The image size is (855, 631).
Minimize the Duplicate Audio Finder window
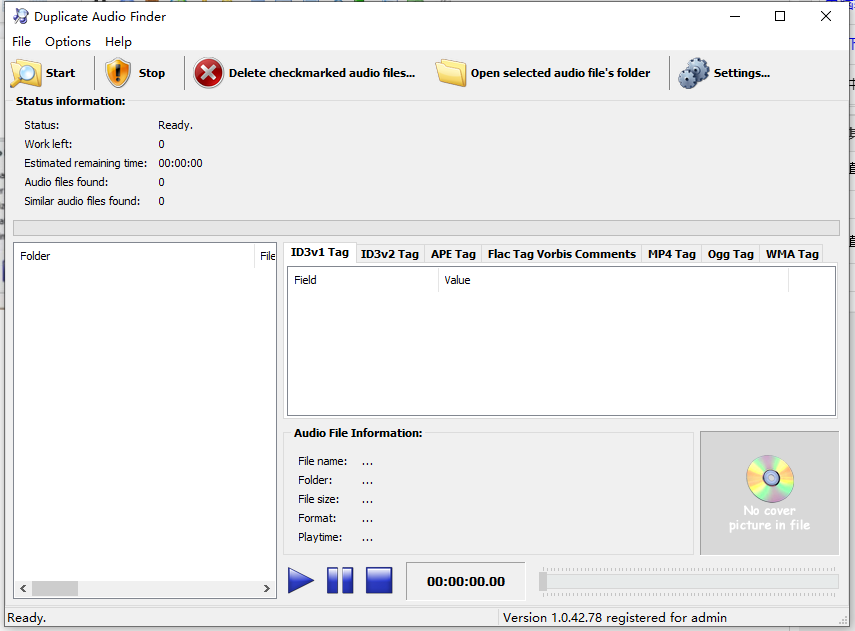(x=735, y=16)
